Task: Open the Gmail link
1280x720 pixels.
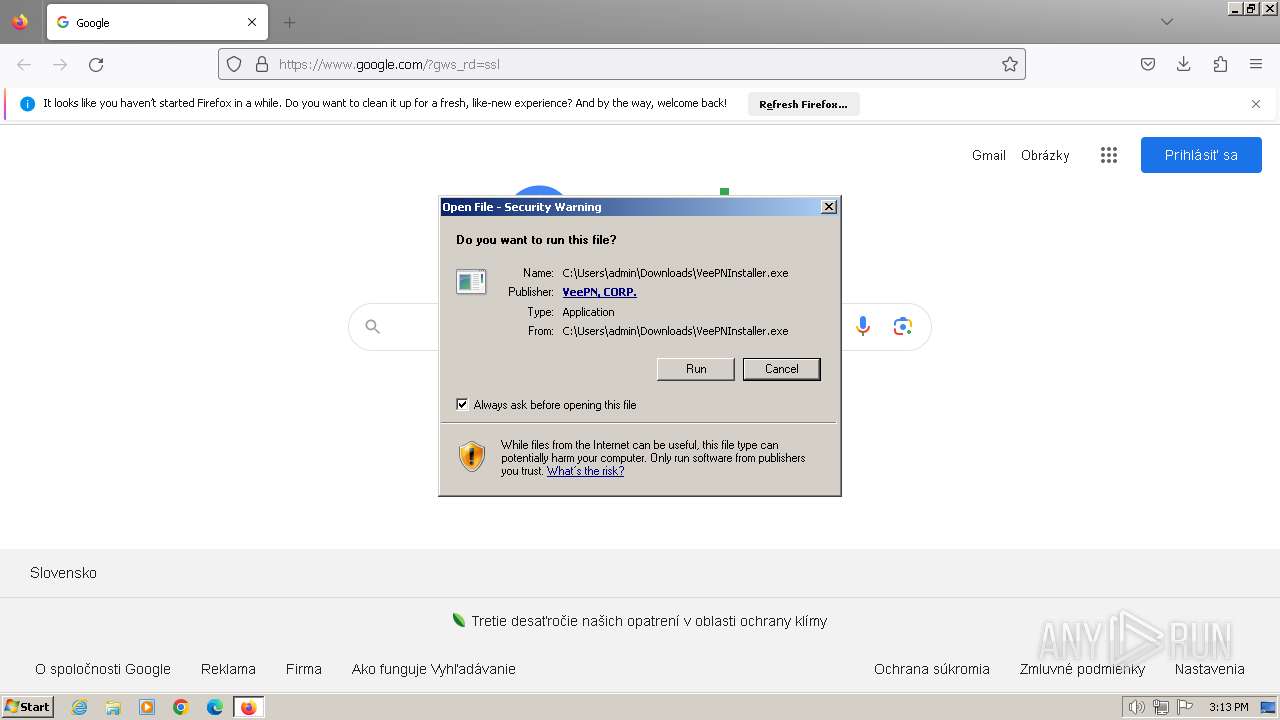Action: pos(988,155)
